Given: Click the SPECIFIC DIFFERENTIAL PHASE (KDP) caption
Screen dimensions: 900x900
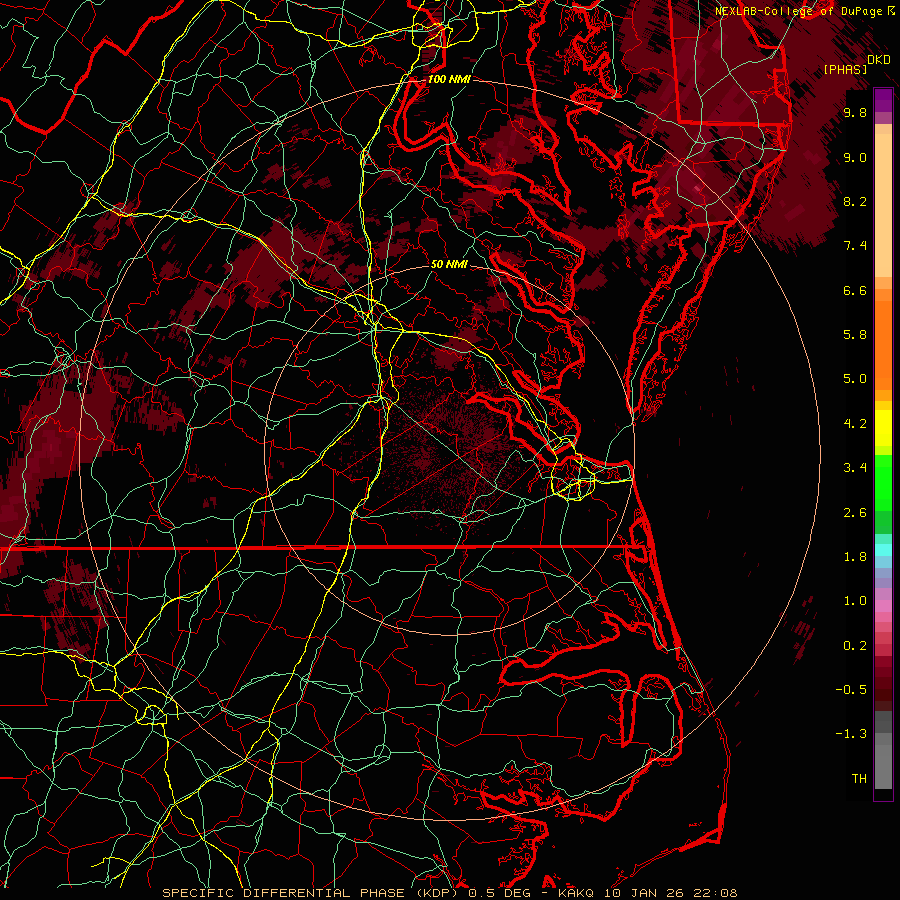Looking at the screenshot, I should (x=313, y=893).
